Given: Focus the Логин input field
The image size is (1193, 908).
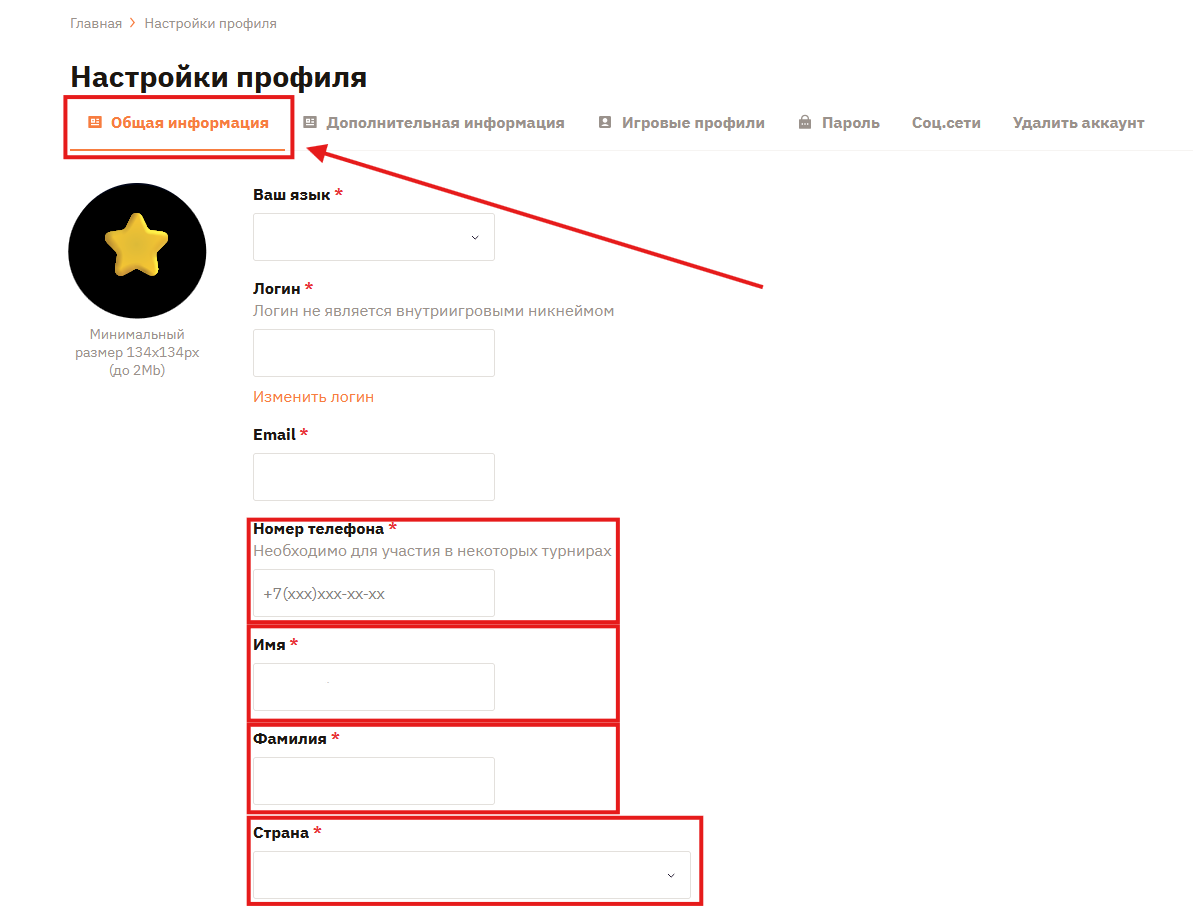Looking at the screenshot, I should coord(374,353).
